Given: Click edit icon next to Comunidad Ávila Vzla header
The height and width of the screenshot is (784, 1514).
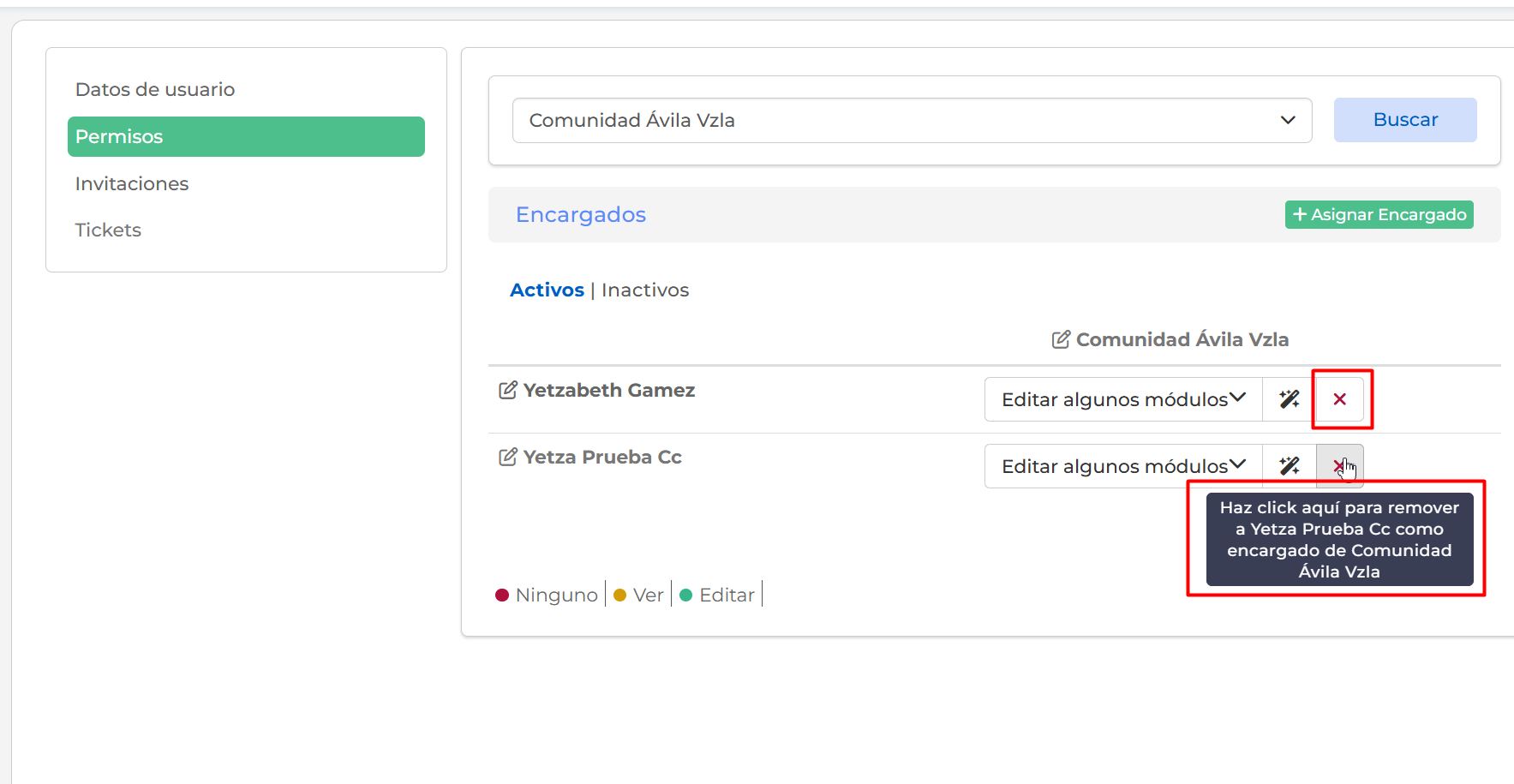Looking at the screenshot, I should (x=1061, y=340).
